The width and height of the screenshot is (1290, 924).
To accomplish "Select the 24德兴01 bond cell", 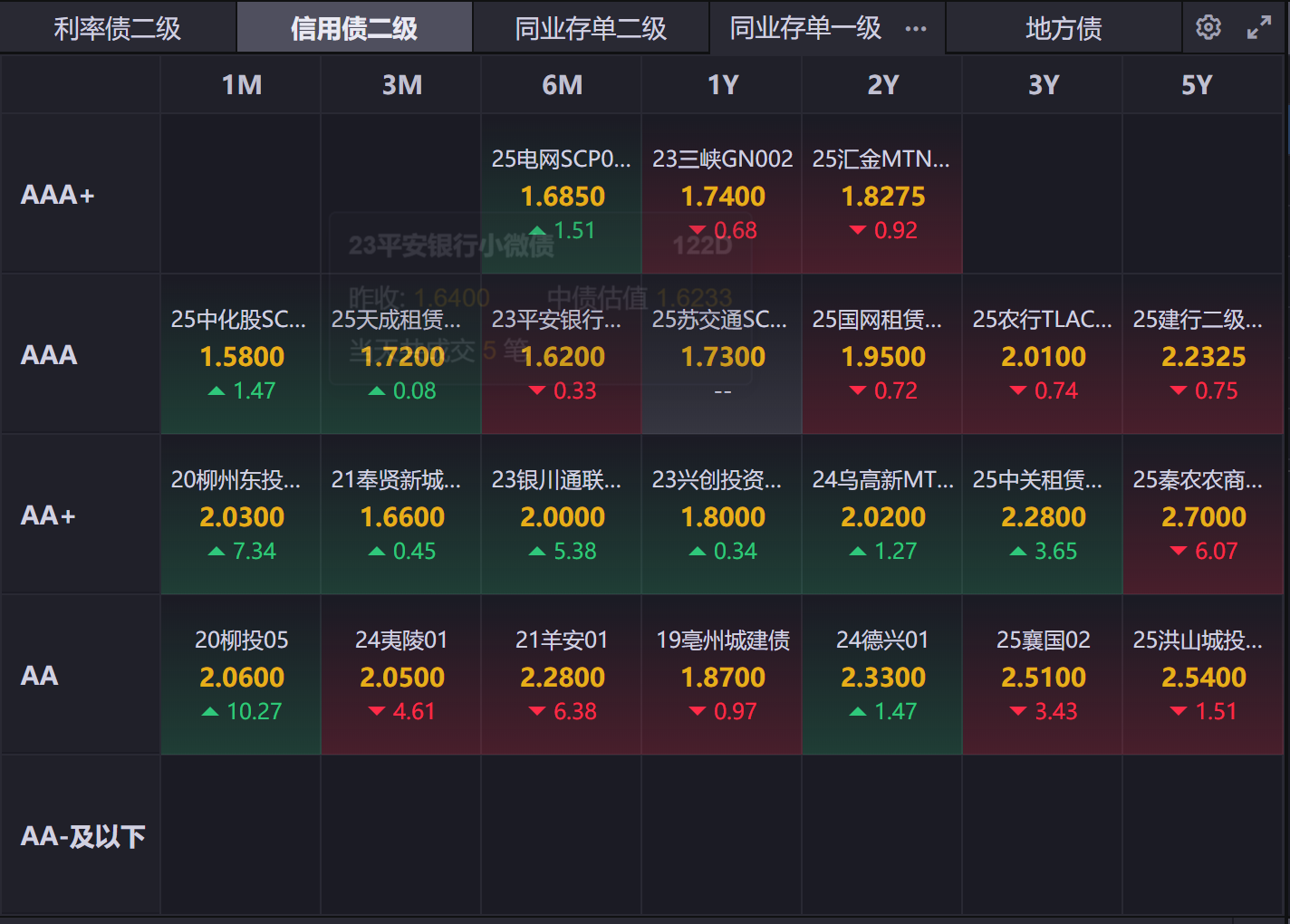I will [x=882, y=676].
